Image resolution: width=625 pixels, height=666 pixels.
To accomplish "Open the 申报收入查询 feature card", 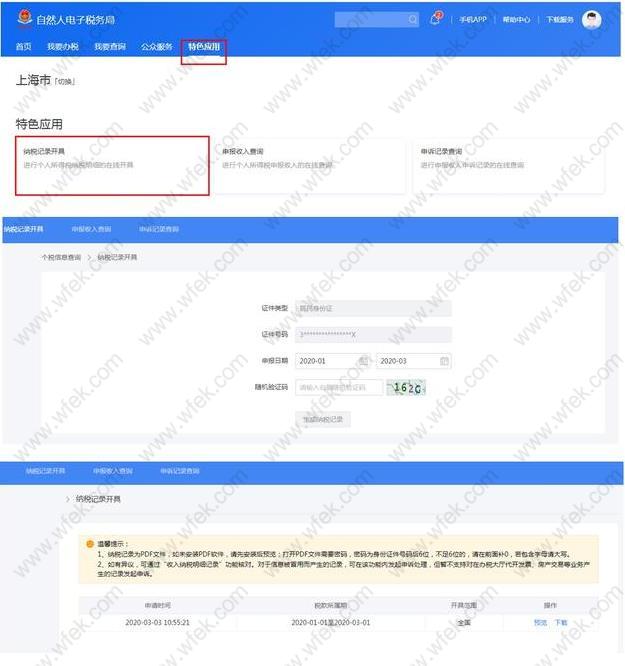I will (x=310, y=166).
